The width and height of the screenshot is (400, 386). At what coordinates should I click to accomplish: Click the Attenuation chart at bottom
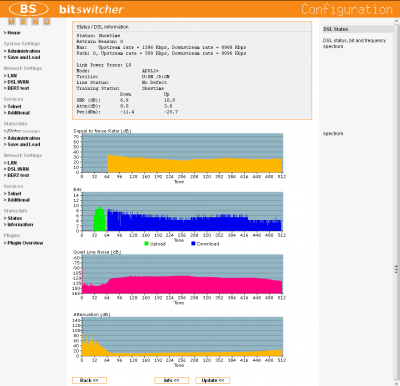pos(182,337)
